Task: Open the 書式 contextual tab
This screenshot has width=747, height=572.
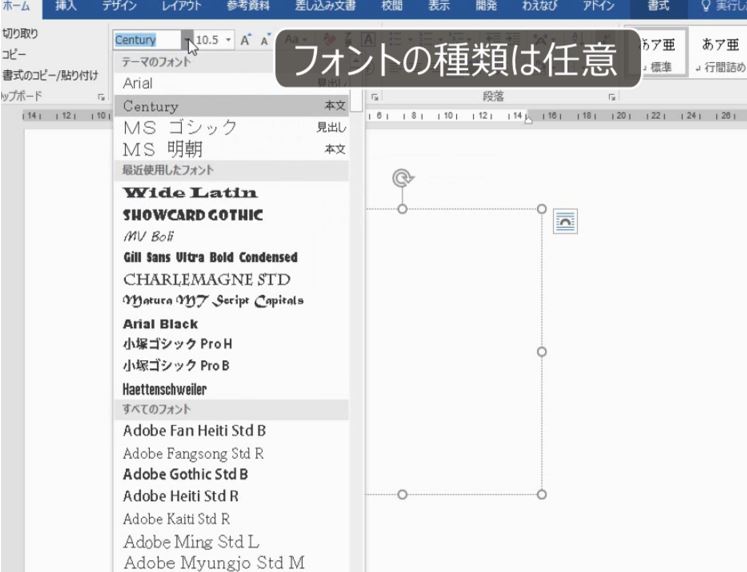Action: [x=658, y=6]
